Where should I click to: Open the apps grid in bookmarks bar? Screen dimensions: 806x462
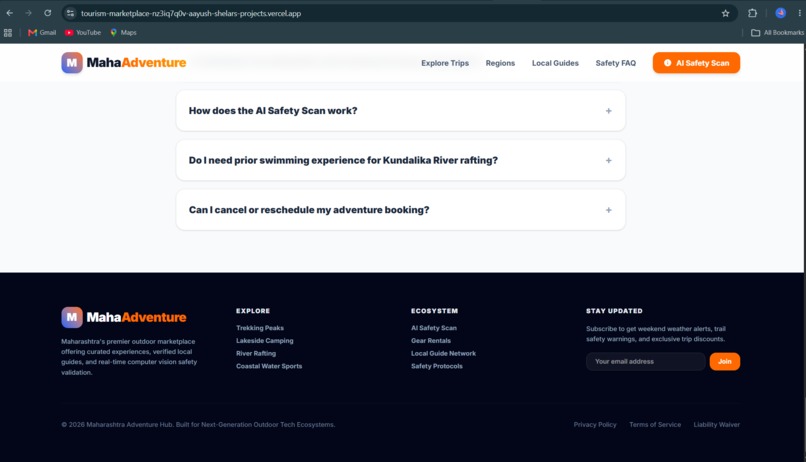8,32
